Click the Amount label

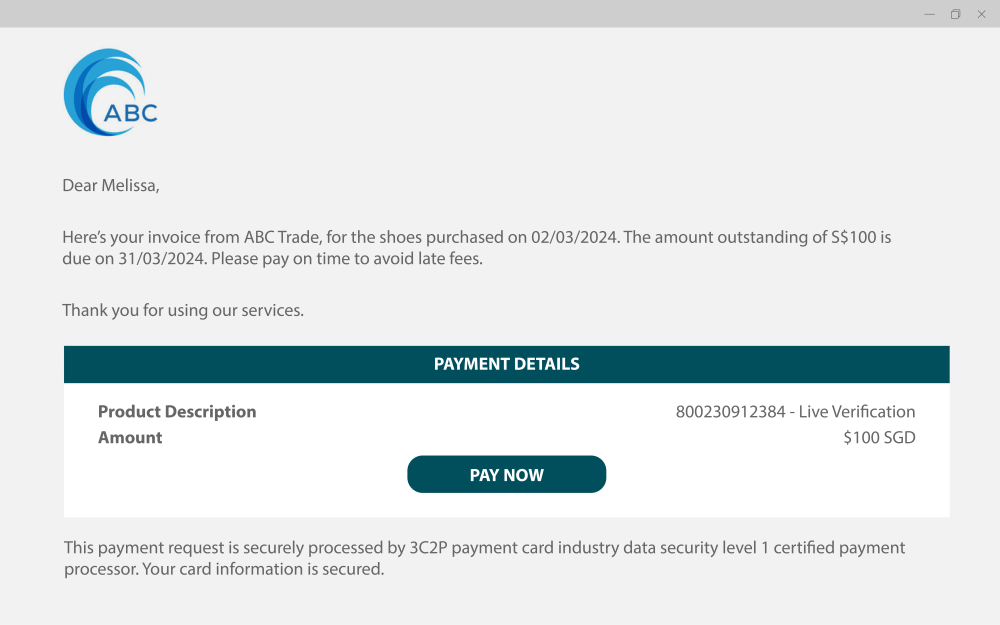(130, 438)
